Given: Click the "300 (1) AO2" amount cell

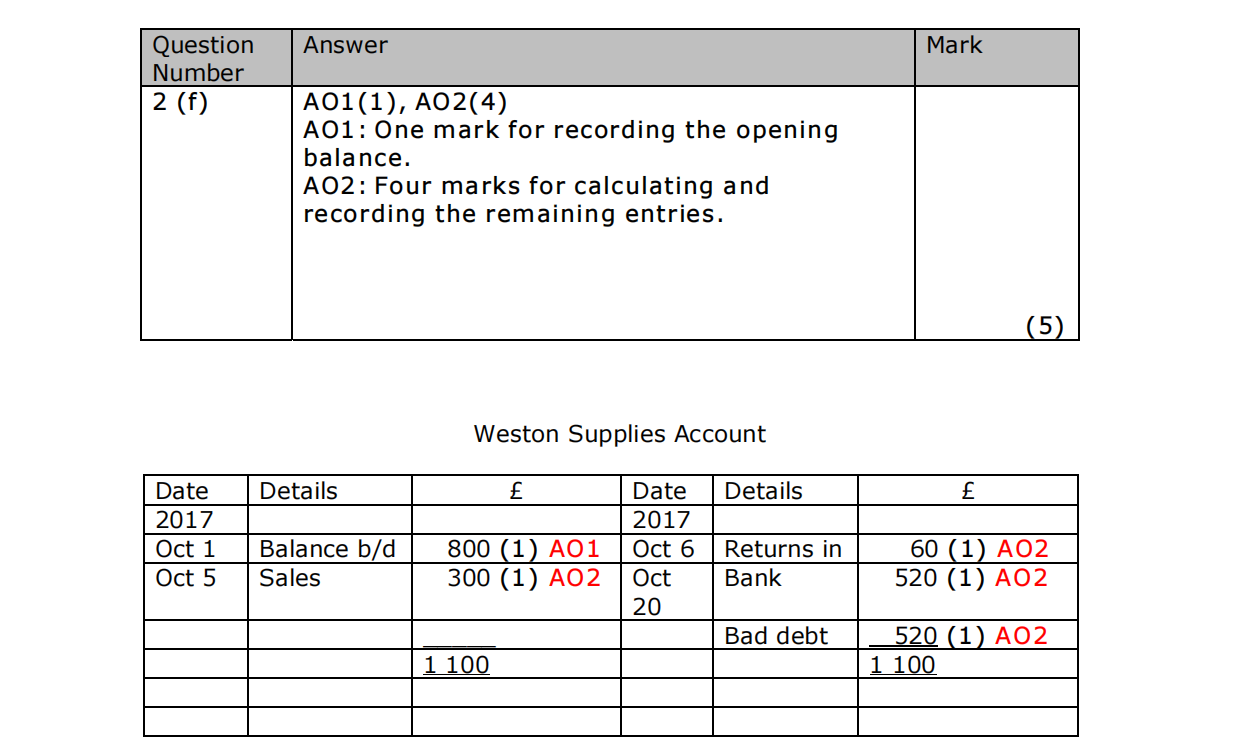Looking at the screenshot, I should click(523, 578).
